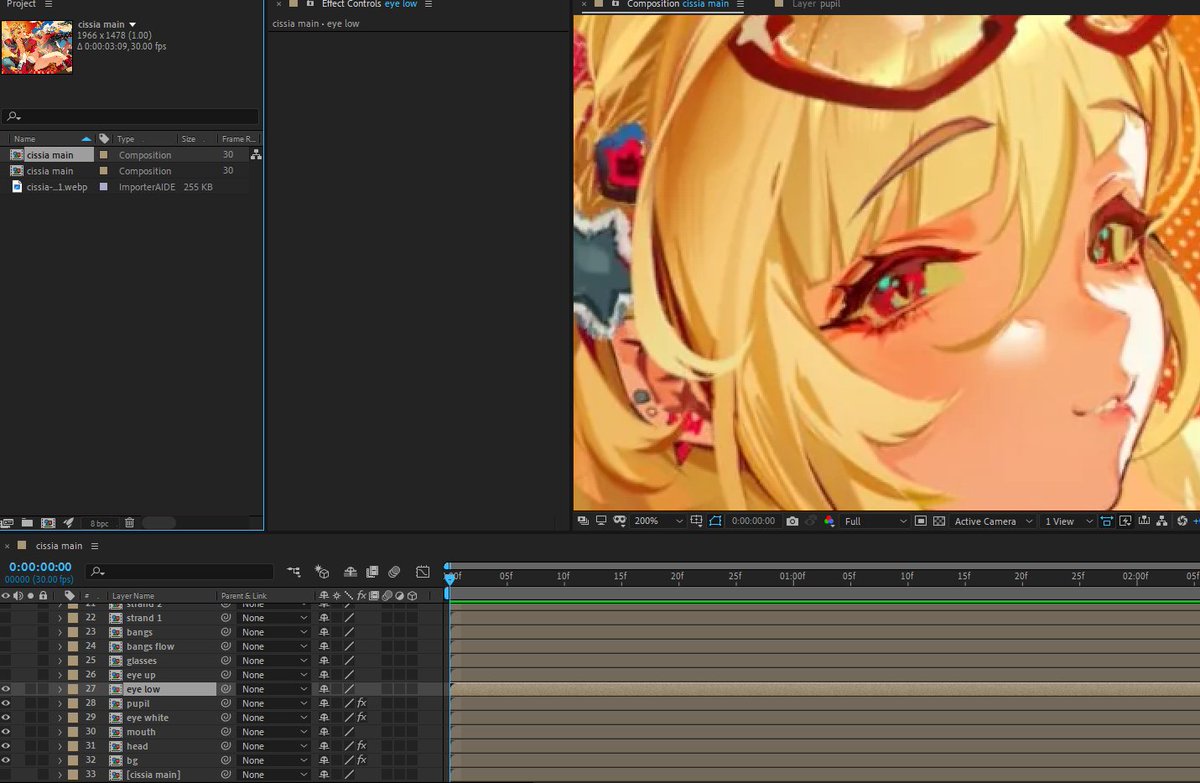
Task: Switch to the Layer pupil tab
Action: [816, 4]
